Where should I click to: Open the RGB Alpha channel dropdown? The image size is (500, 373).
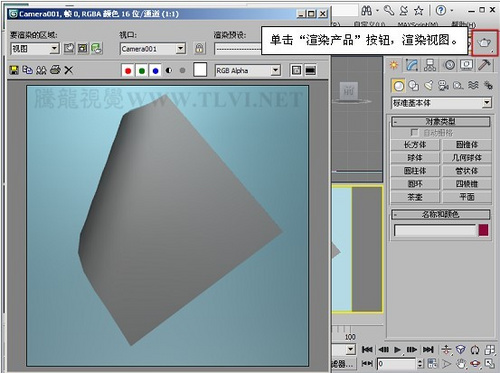[248, 71]
